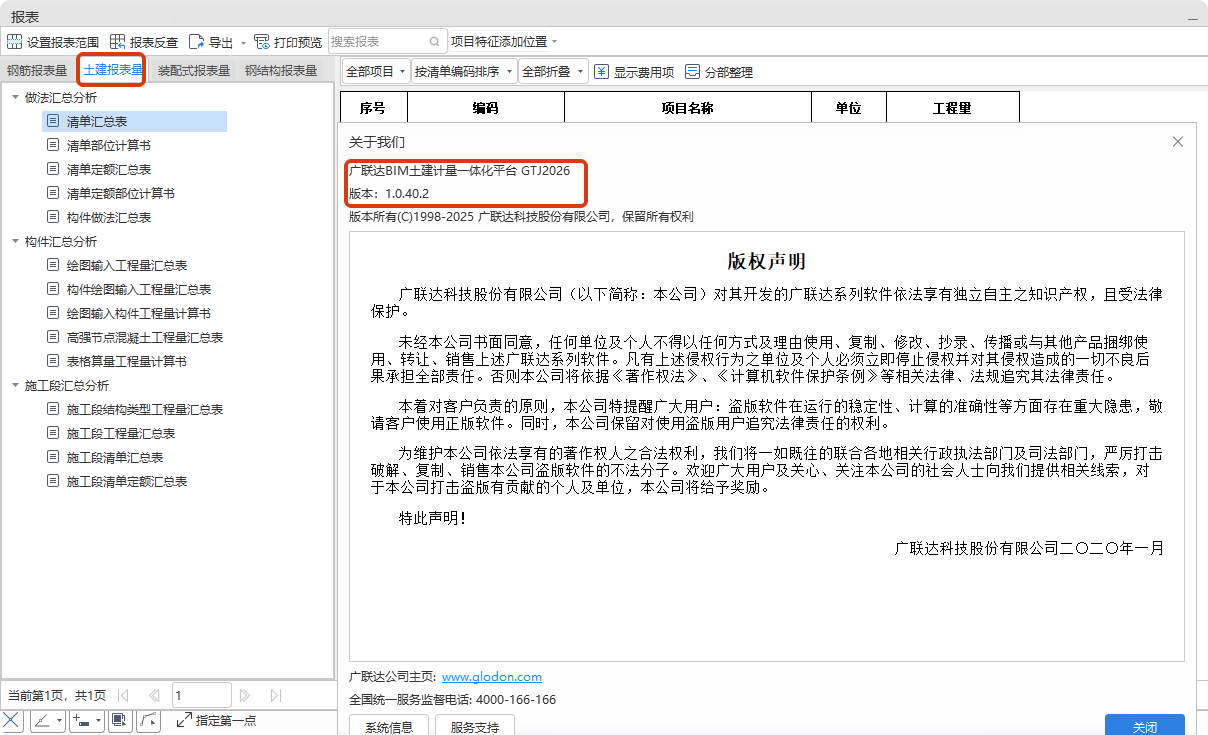
Task: Click the angle drawing tool icon
Action: coord(42,720)
